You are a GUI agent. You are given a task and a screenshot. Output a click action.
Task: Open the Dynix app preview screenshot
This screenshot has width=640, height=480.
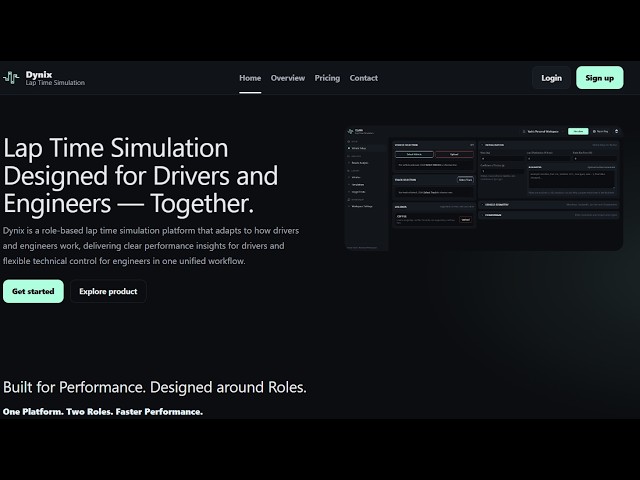point(483,188)
